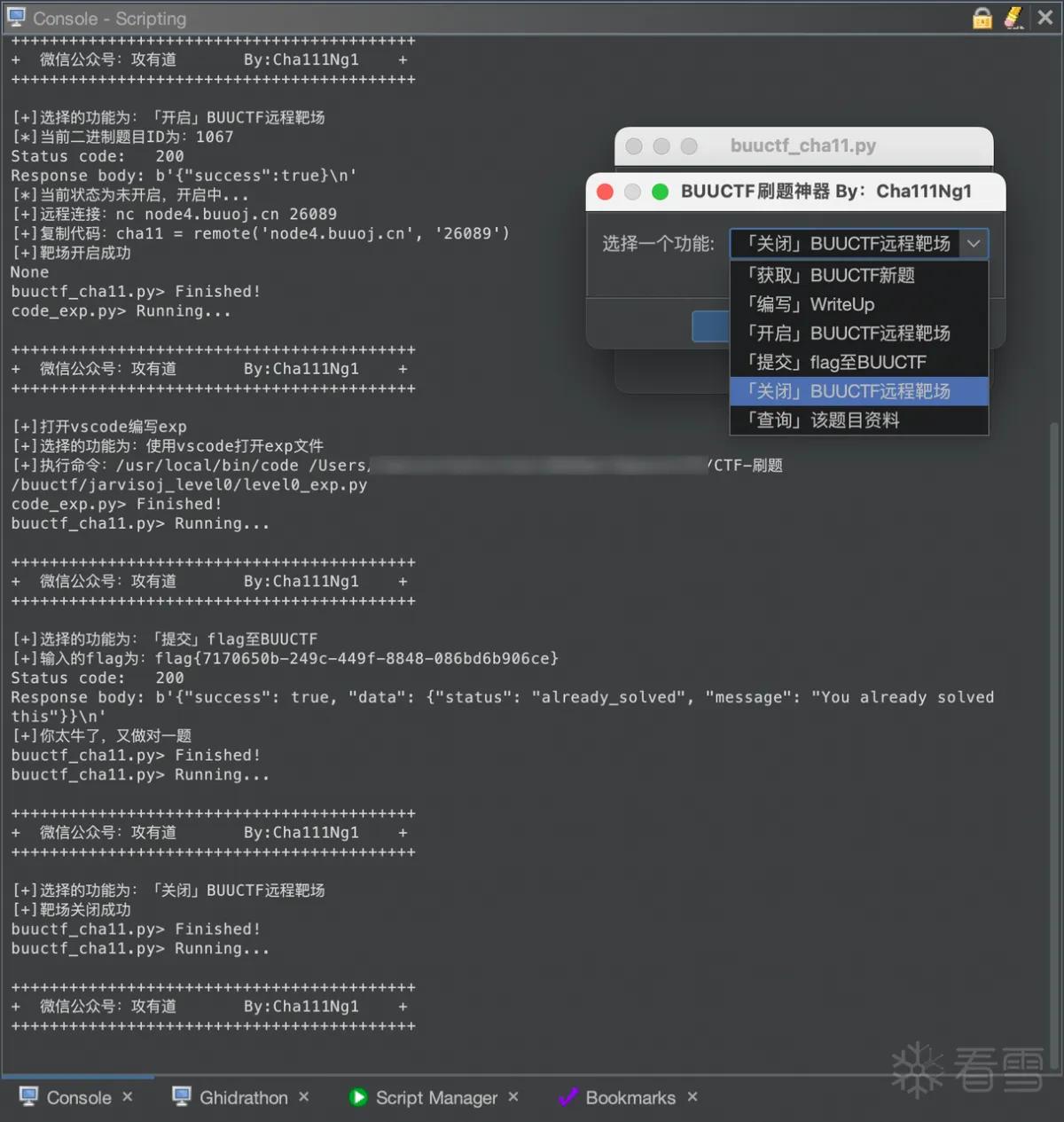This screenshot has height=1122, width=1064.
Task: Choose「开启」BUUCTF远程靶场 option
Action: (858, 333)
